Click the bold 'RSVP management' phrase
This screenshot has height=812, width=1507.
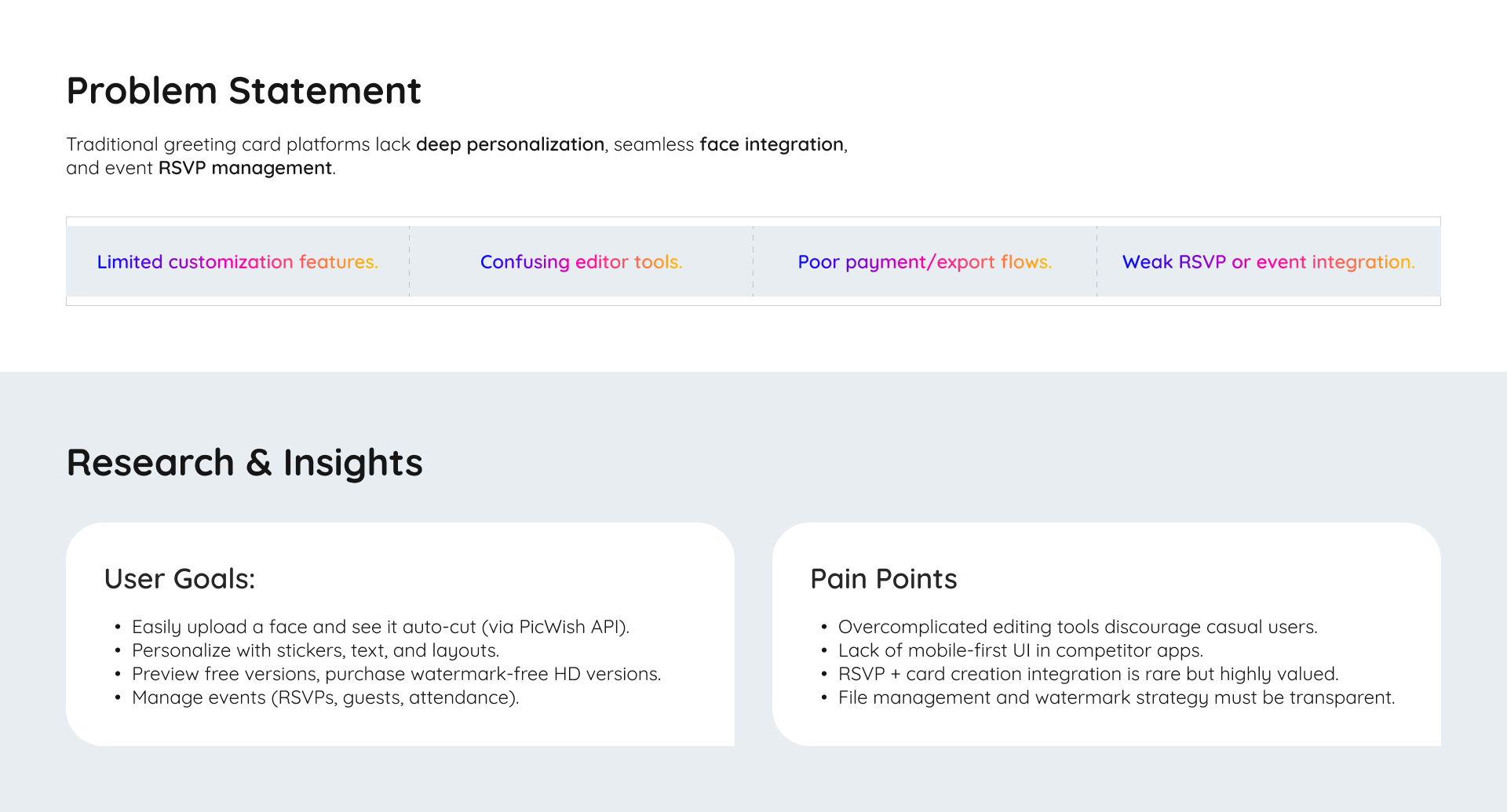coord(245,168)
